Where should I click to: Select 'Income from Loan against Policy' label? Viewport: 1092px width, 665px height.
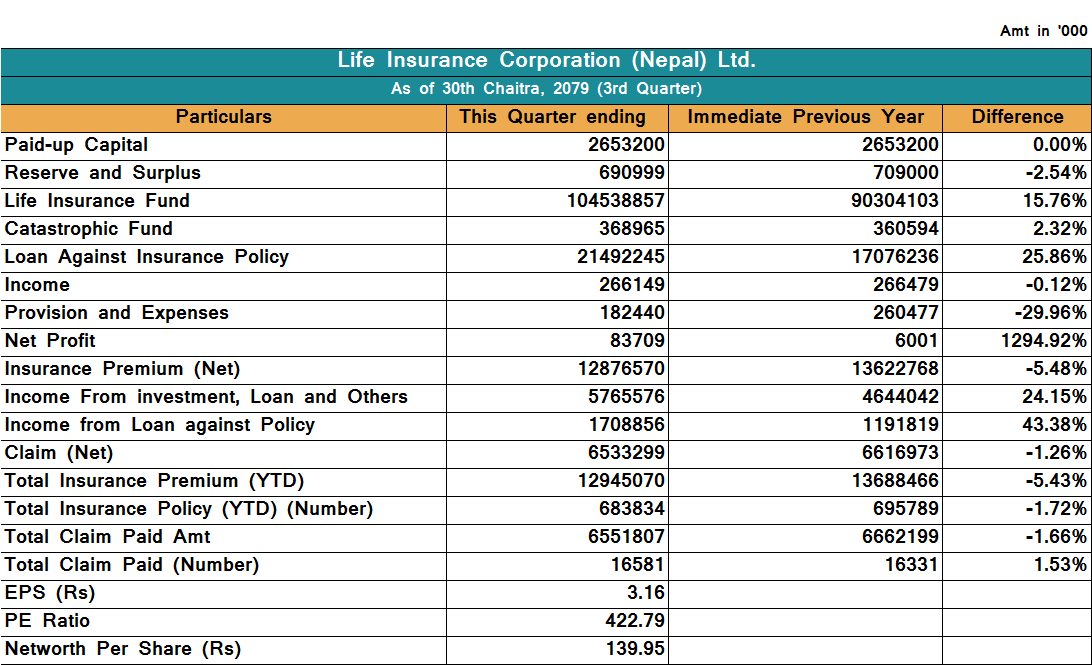coord(160,425)
